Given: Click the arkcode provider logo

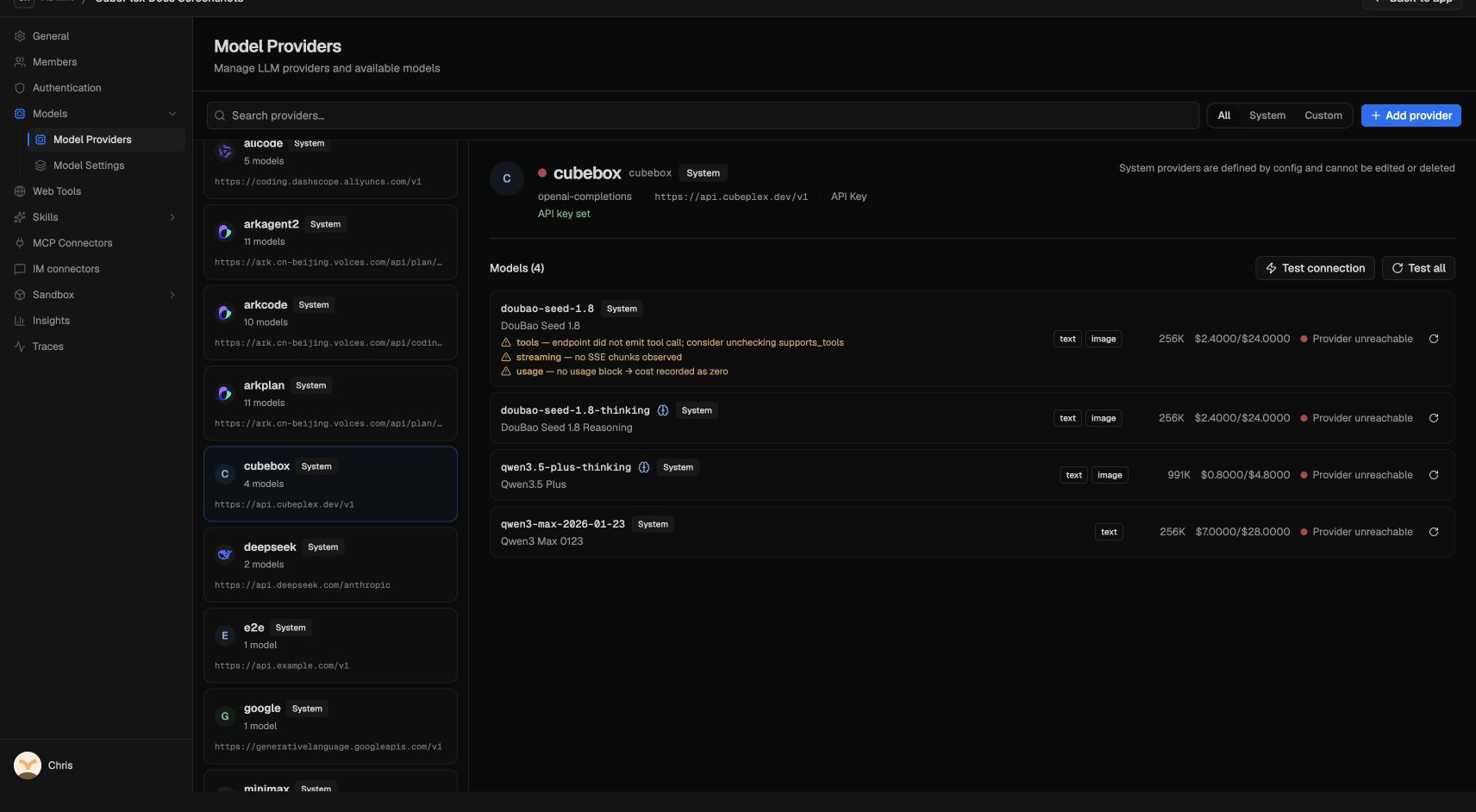Looking at the screenshot, I should click(x=225, y=313).
